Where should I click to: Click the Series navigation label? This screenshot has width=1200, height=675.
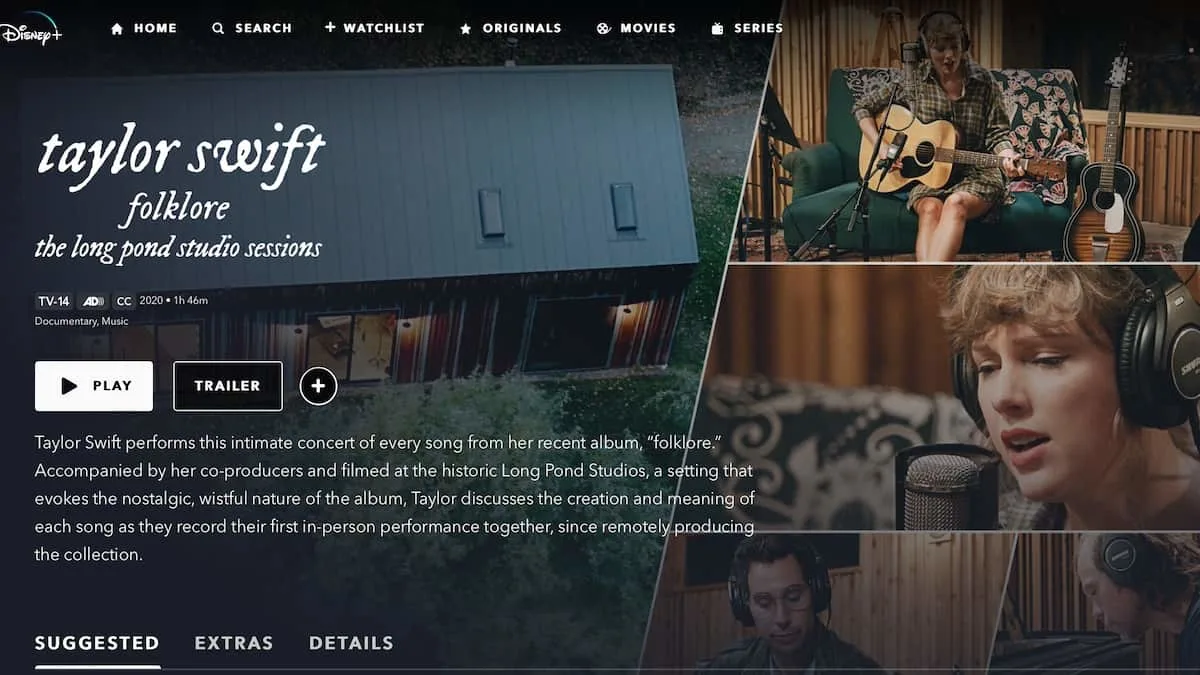coord(758,29)
